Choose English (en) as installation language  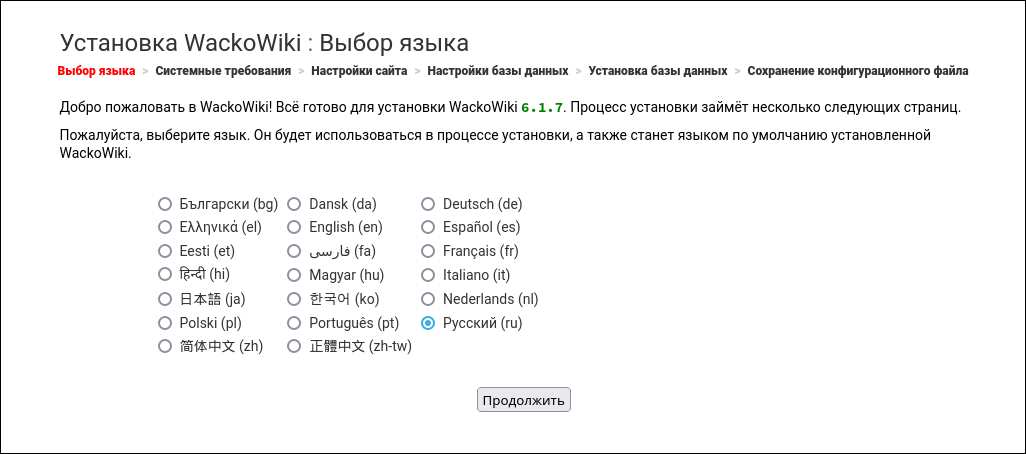(295, 228)
